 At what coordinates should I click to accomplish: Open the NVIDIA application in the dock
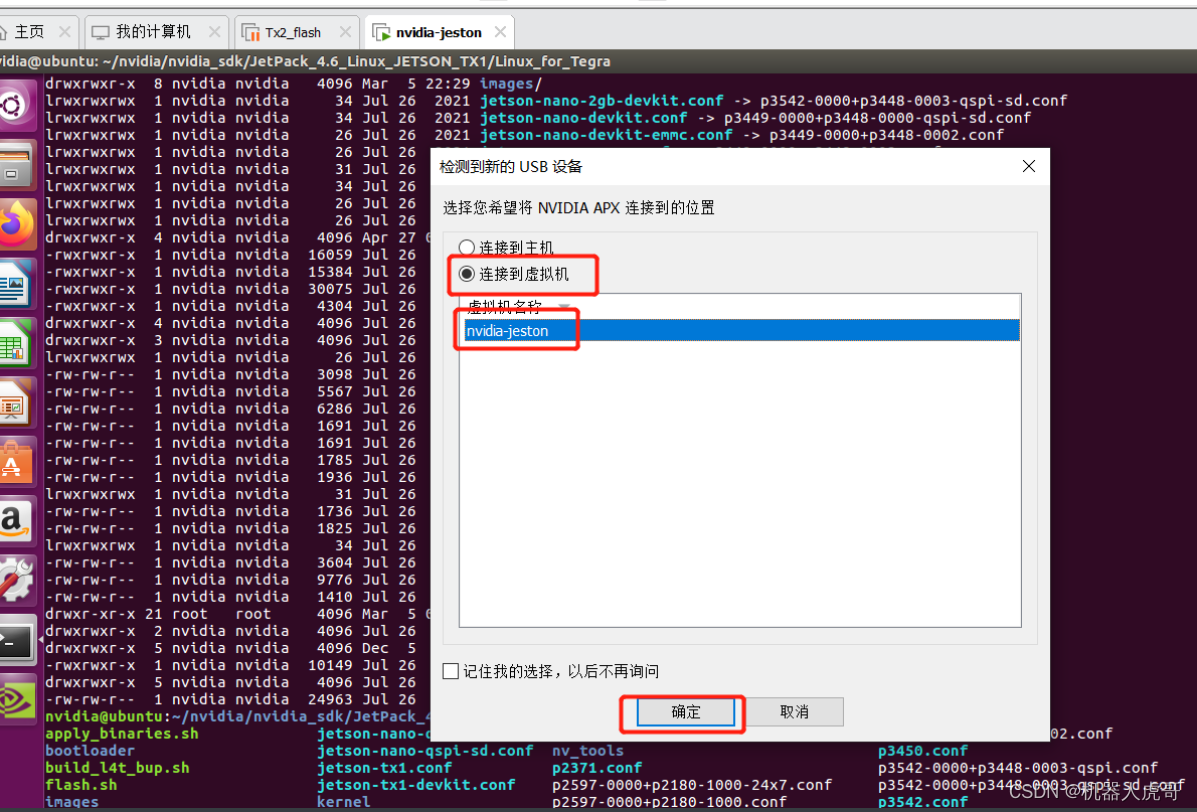click(18, 697)
